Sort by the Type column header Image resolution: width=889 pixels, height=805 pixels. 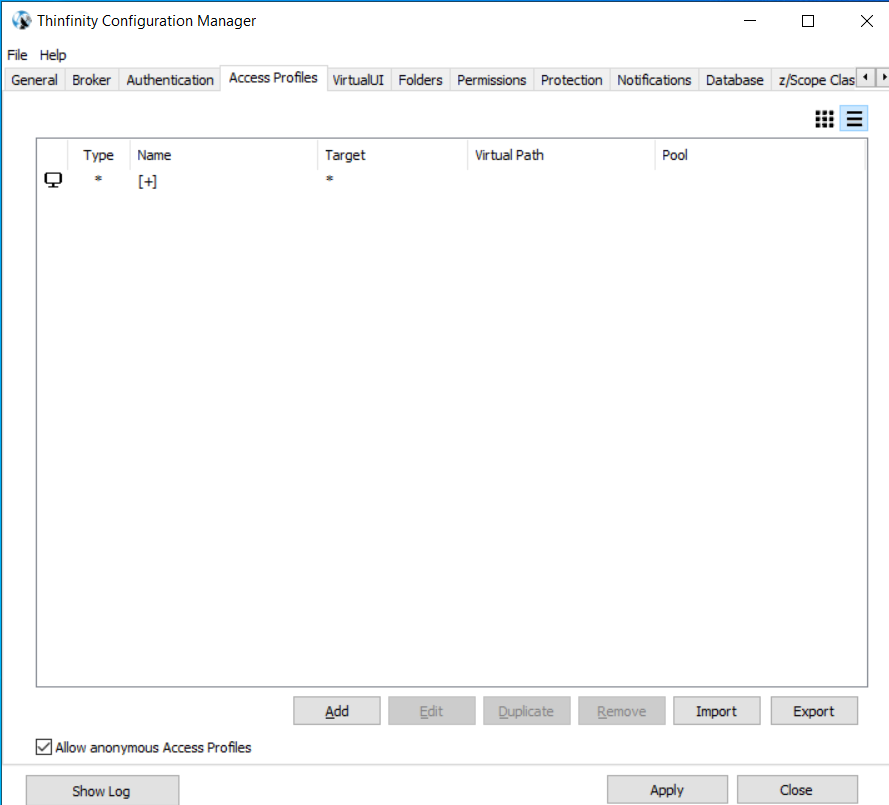pyautogui.click(x=99, y=155)
